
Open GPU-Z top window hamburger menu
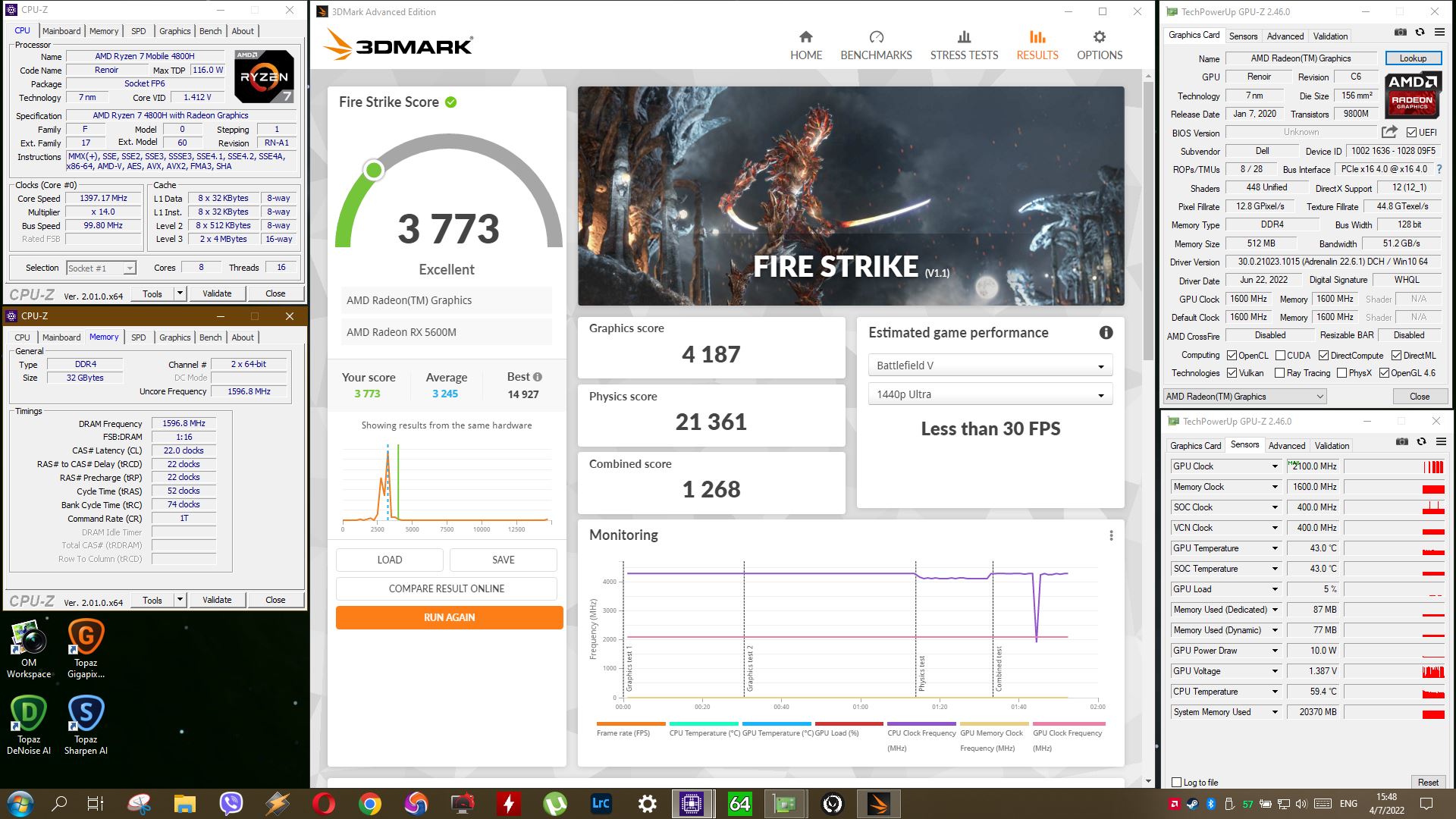1439,32
